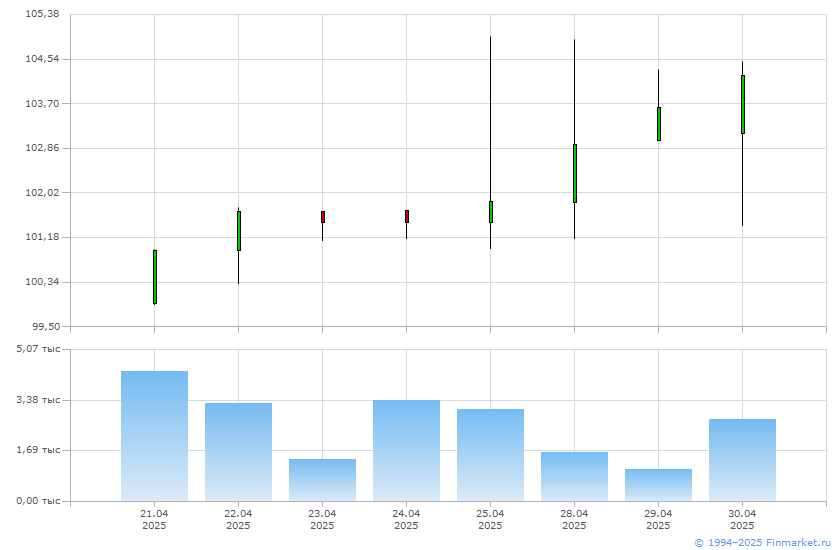This screenshot has width=840, height=550.
Task: Click the volume bar for 21.04
Action: (x=154, y=436)
